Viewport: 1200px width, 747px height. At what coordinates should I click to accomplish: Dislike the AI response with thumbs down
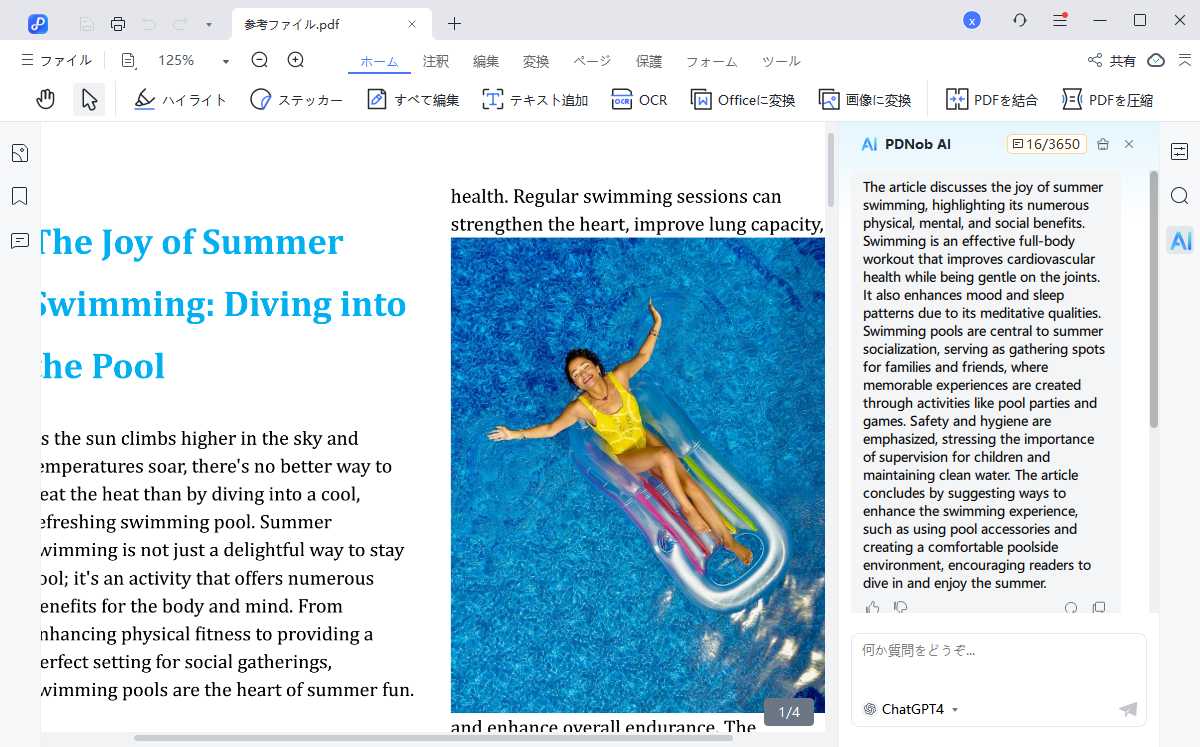tap(900, 607)
